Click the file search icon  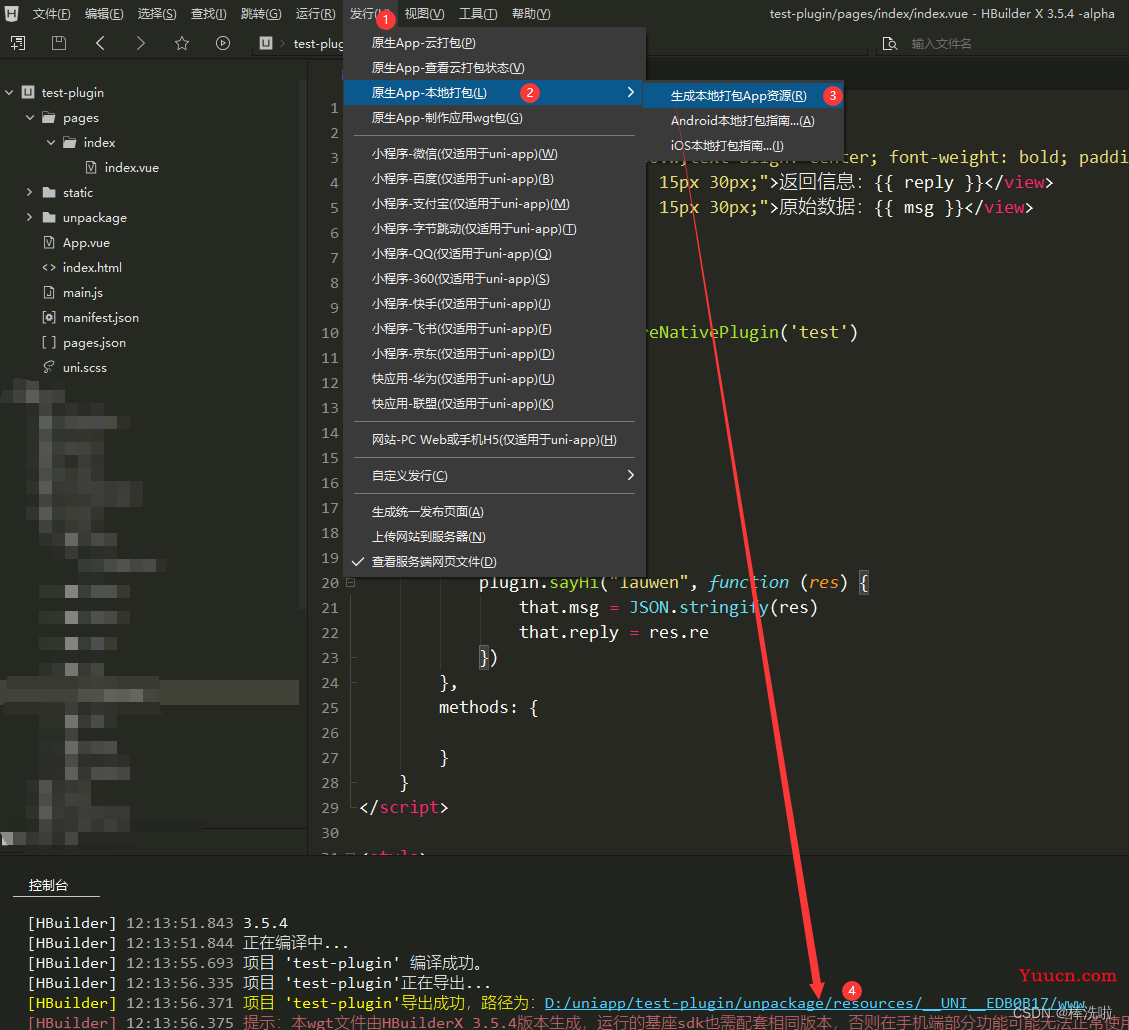[890, 44]
